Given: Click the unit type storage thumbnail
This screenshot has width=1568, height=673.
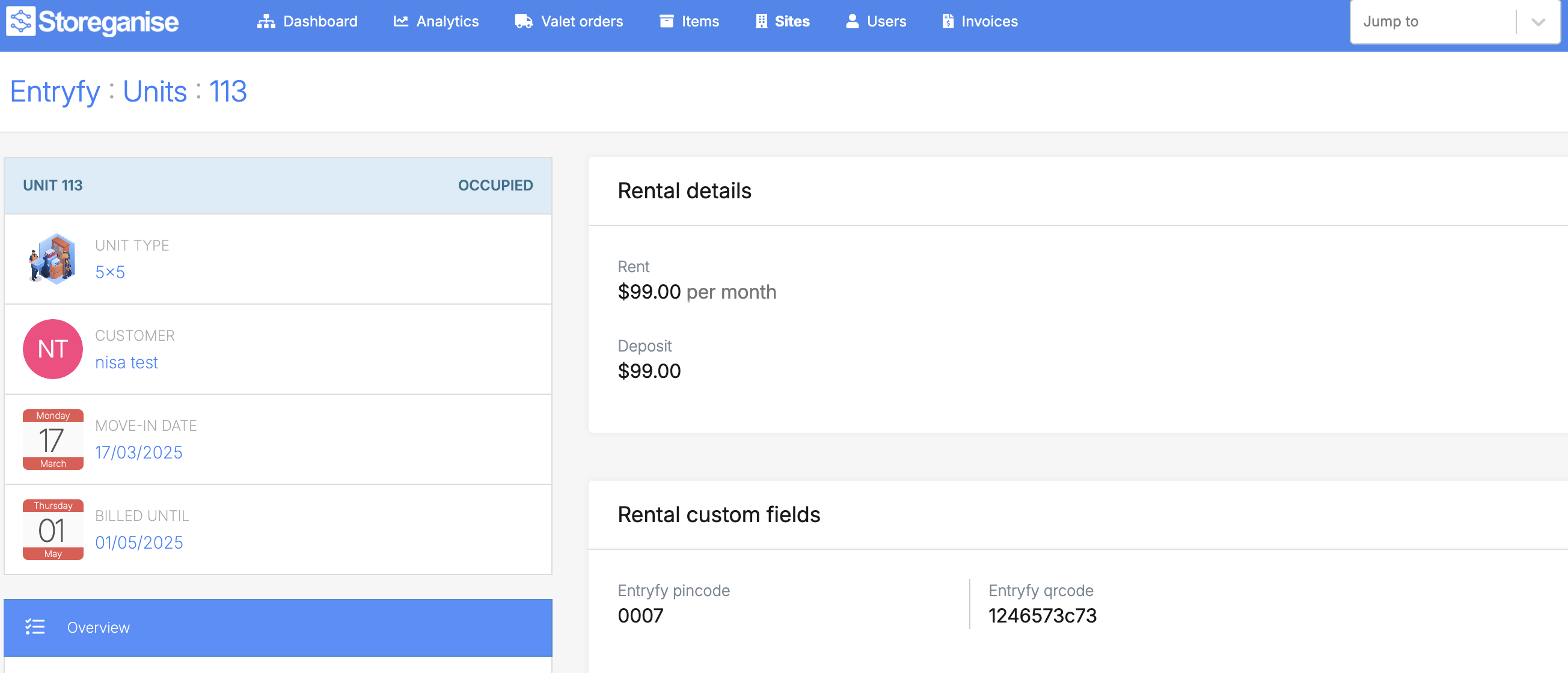Looking at the screenshot, I should [53, 258].
